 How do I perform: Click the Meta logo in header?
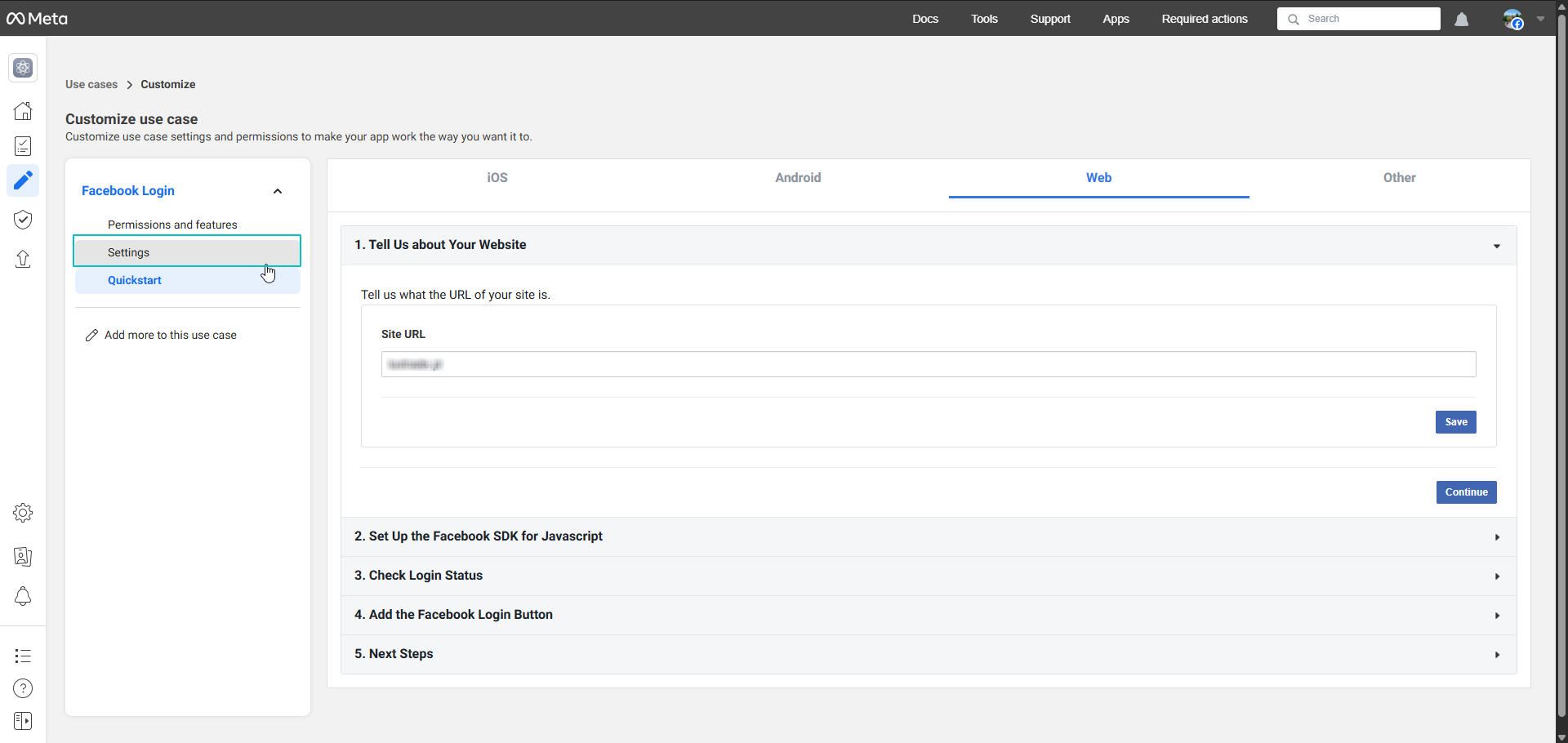click(37, 18)
